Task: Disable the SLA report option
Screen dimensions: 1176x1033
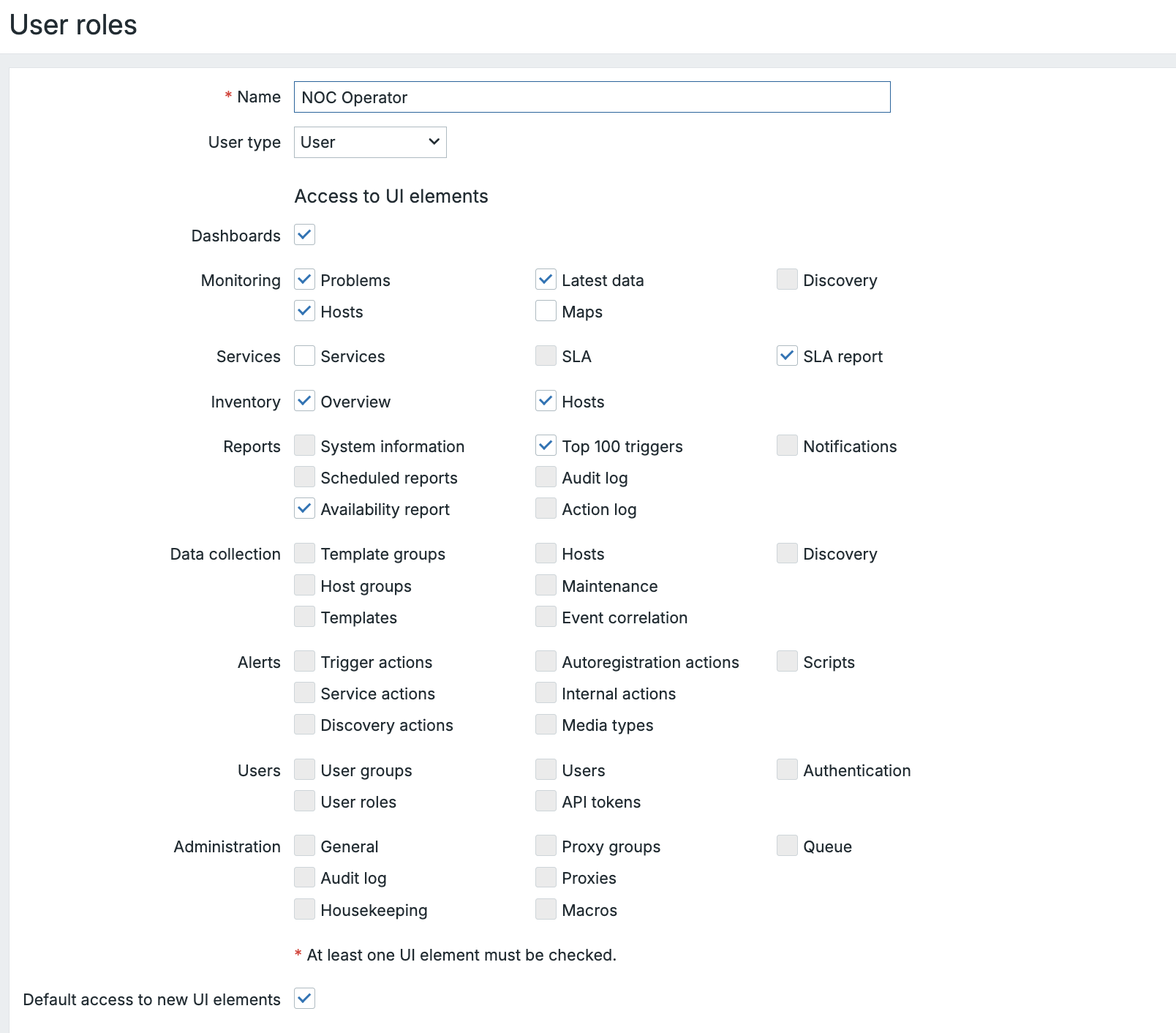Action: (x=786, y=356)
